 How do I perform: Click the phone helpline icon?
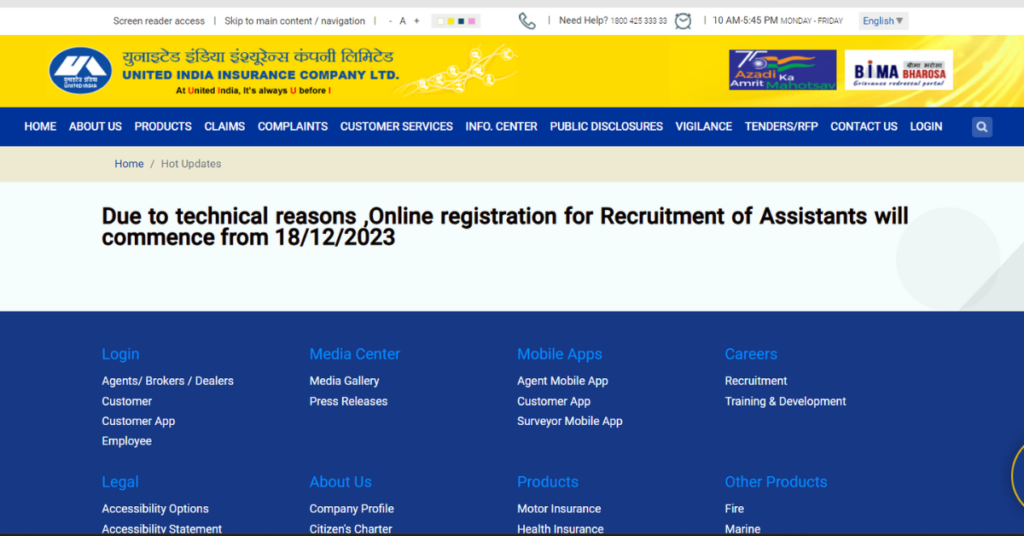pyautogui.click(x=527, y=21)
